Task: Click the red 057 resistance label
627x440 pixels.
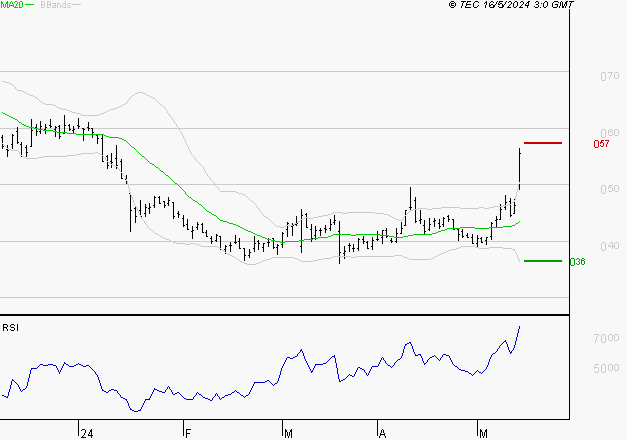Action: click(x=601, y=144)
